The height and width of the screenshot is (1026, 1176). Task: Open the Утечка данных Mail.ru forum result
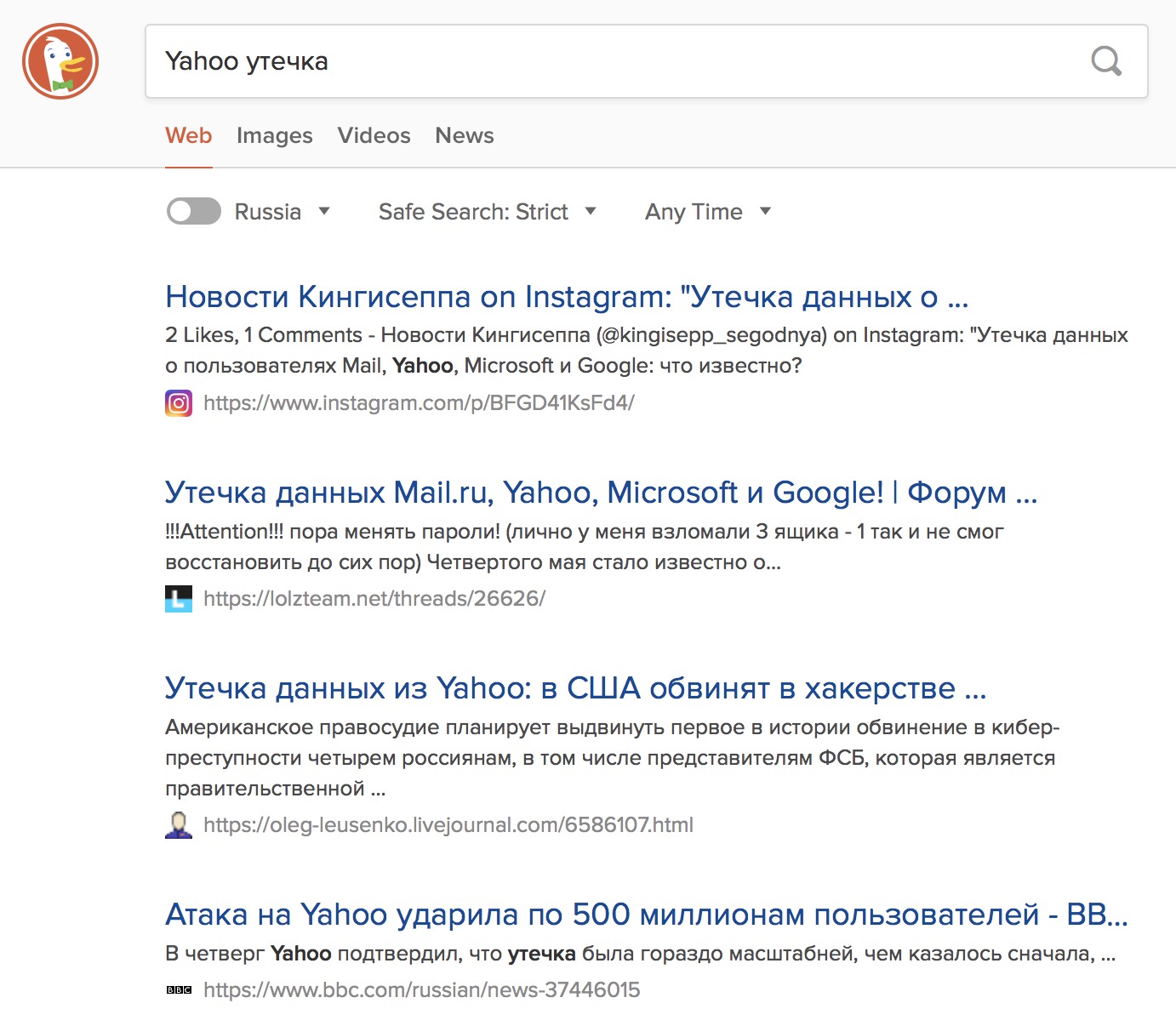(x=601, y=493)
